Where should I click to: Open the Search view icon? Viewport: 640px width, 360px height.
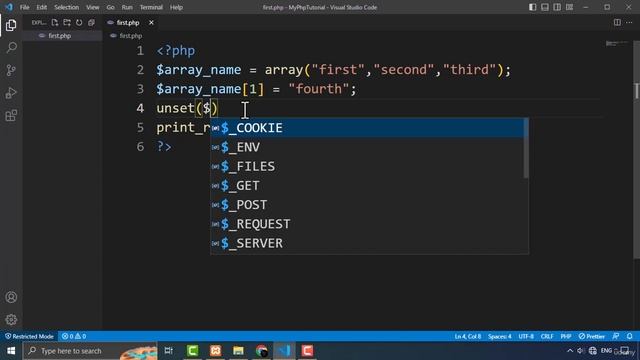[x=11, y=48]
